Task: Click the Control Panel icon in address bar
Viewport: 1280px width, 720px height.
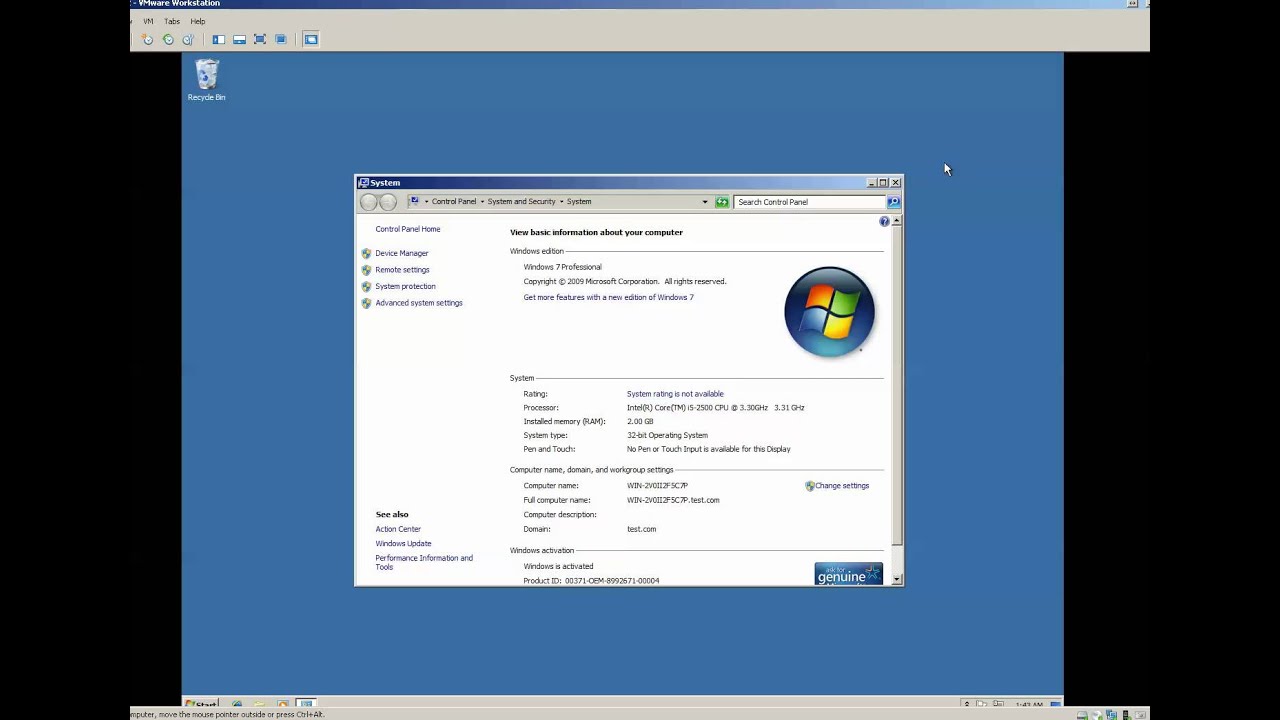Action: click(414, 201)
